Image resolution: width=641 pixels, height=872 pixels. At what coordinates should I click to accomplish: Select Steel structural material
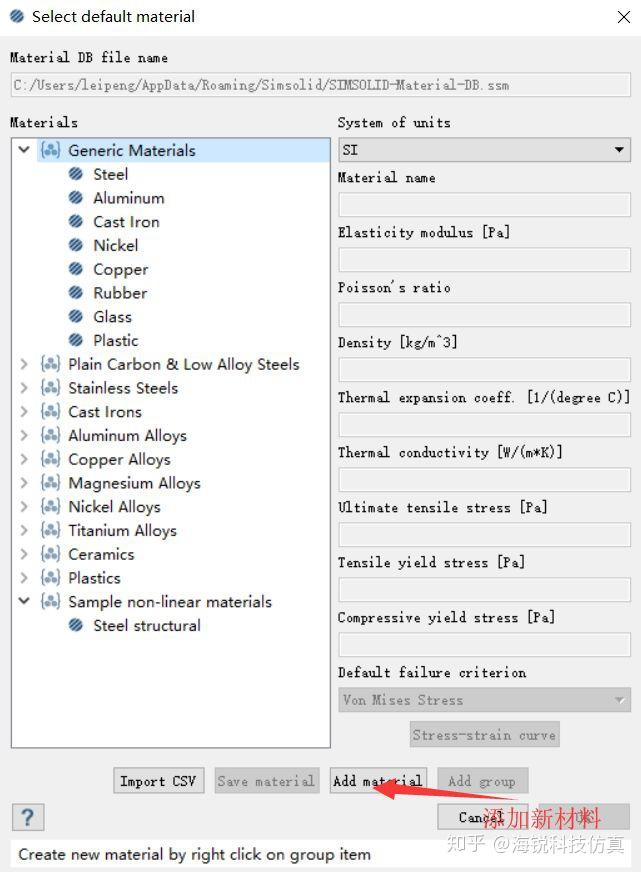click(x=146, y=626)
